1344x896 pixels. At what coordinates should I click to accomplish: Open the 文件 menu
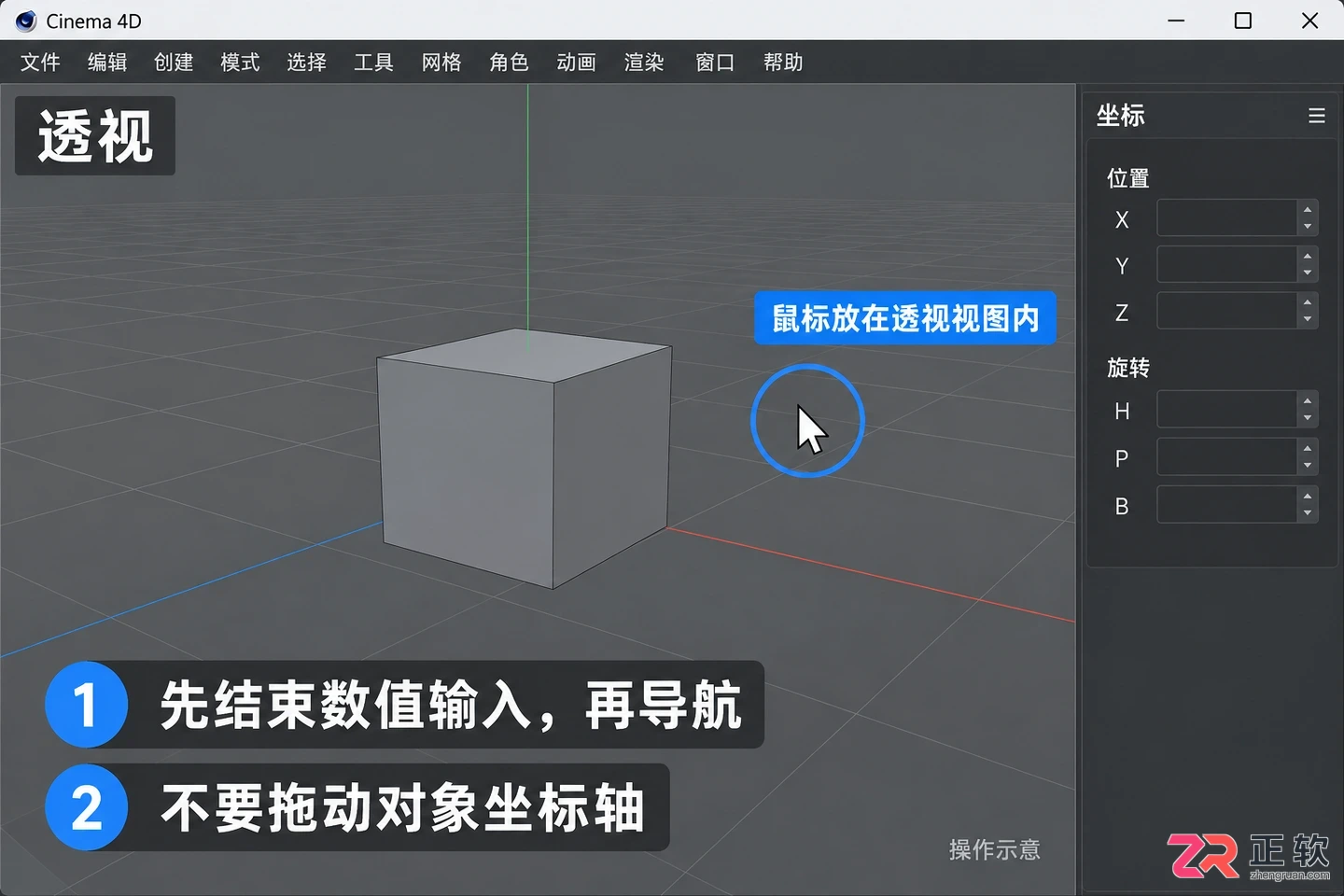[40, 63]
